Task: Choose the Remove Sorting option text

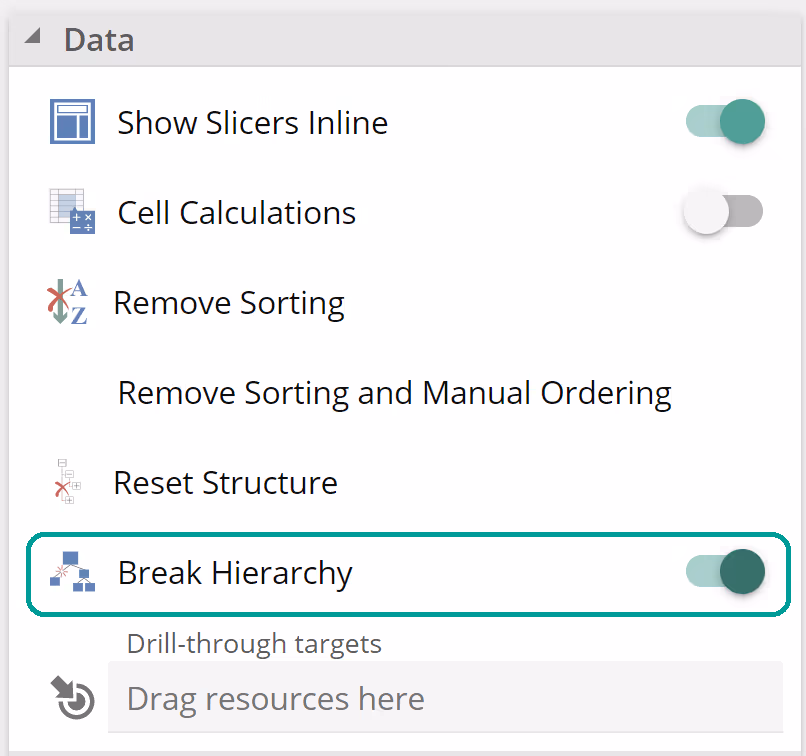Action: (x=229, y=303)
